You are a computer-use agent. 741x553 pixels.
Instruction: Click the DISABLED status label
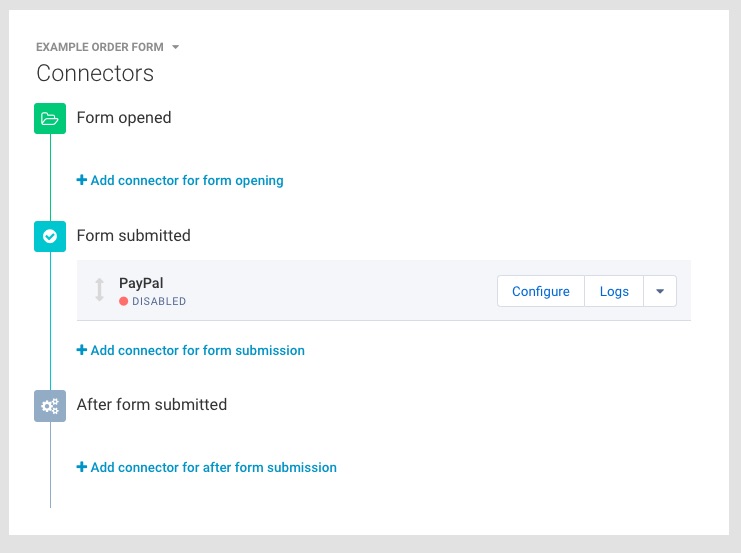pos(159,301)
